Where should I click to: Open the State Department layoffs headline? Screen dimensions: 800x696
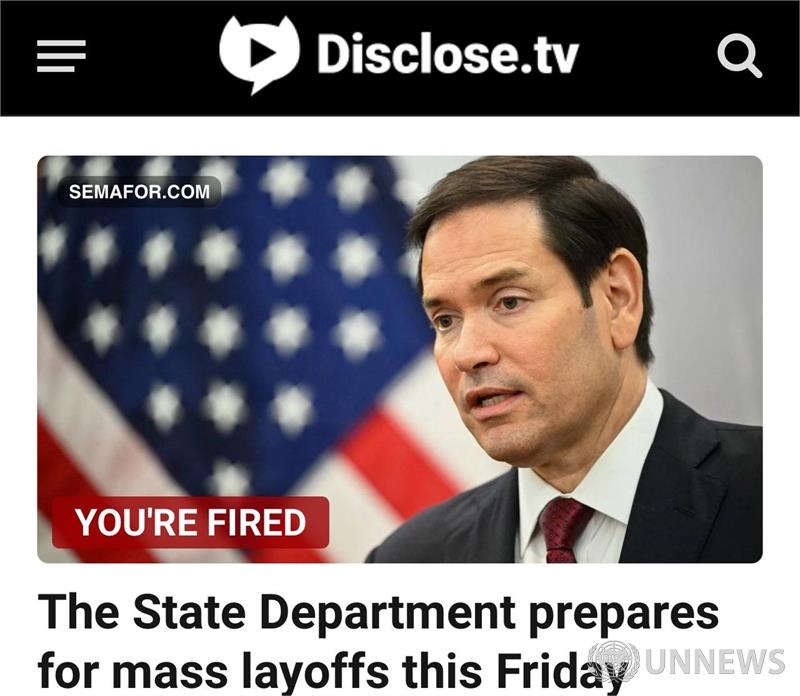point(378,641)
